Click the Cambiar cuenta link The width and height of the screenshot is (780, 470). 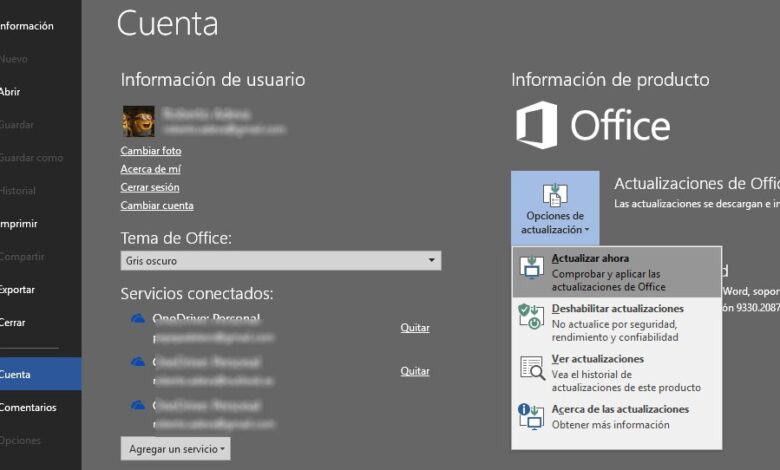[x=157, y=205]
